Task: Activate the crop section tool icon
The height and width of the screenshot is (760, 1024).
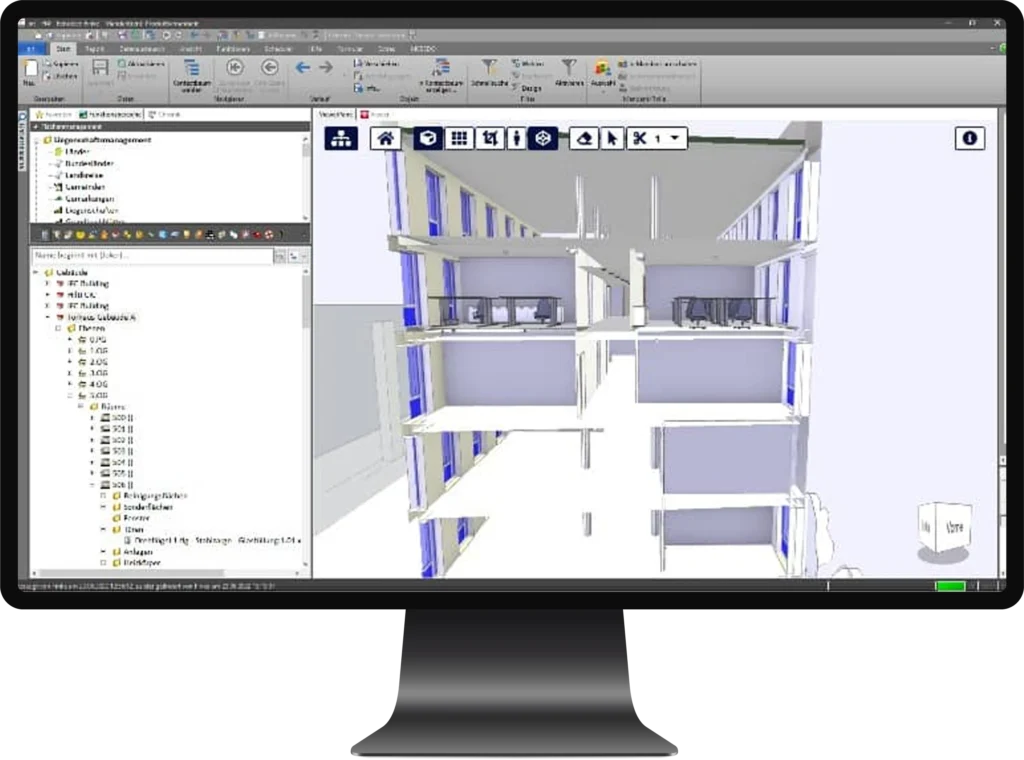Action: 490,139
